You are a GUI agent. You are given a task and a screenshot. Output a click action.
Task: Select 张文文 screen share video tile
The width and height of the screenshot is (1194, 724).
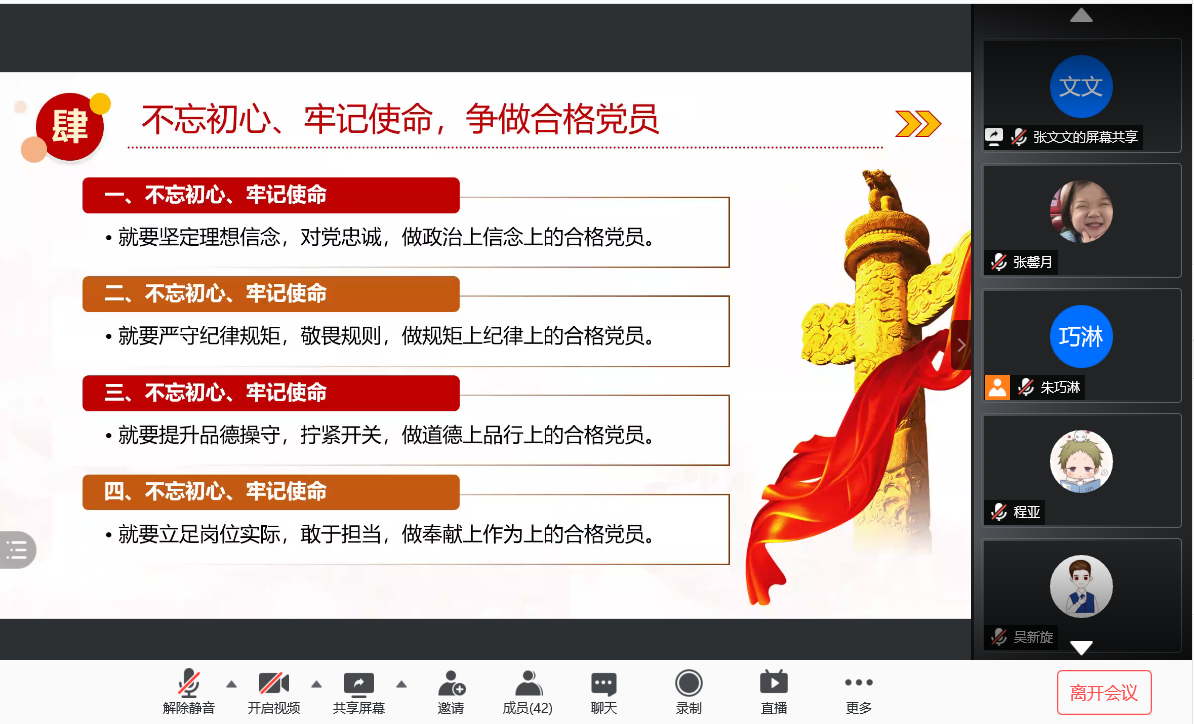click(x=1081, y=95)
